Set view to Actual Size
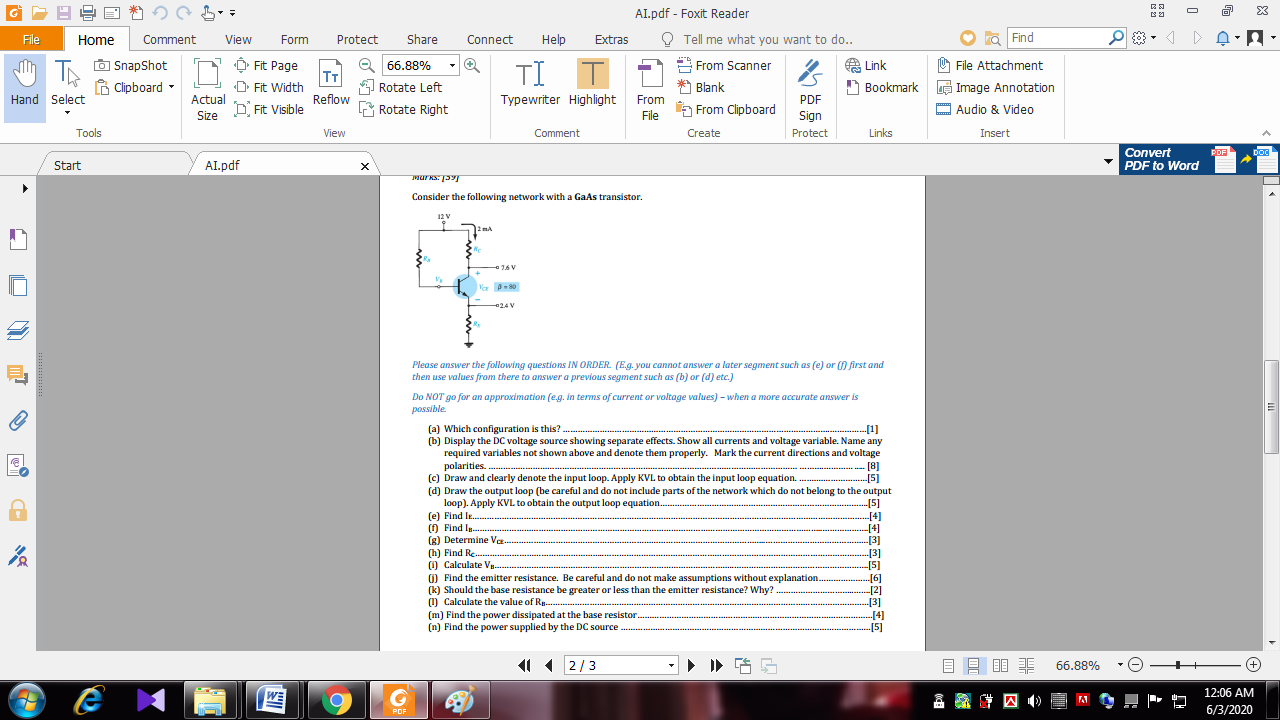Image resolution: width=1280 pixels, height=720 pixels. pyautogui.click(x=208, y=89)
